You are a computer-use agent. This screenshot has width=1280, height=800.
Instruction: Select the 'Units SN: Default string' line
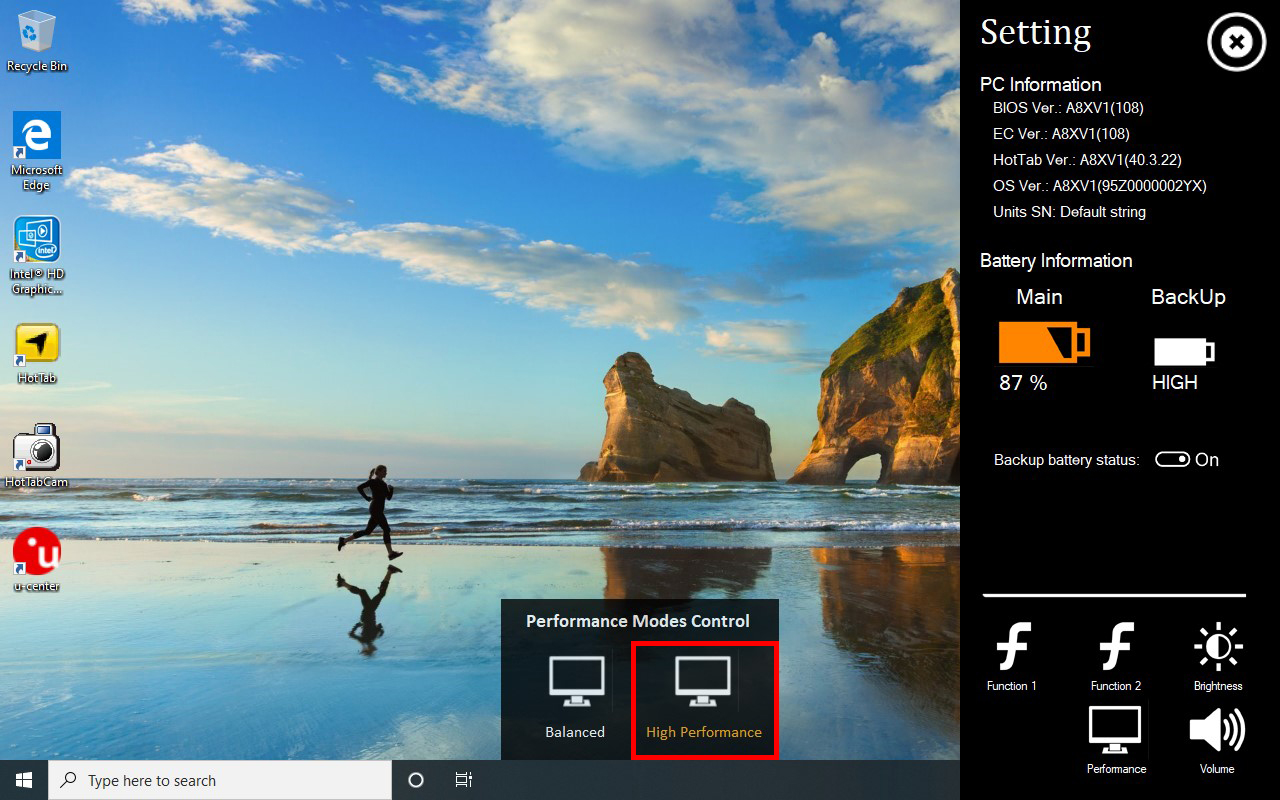tap(1069, 212)
